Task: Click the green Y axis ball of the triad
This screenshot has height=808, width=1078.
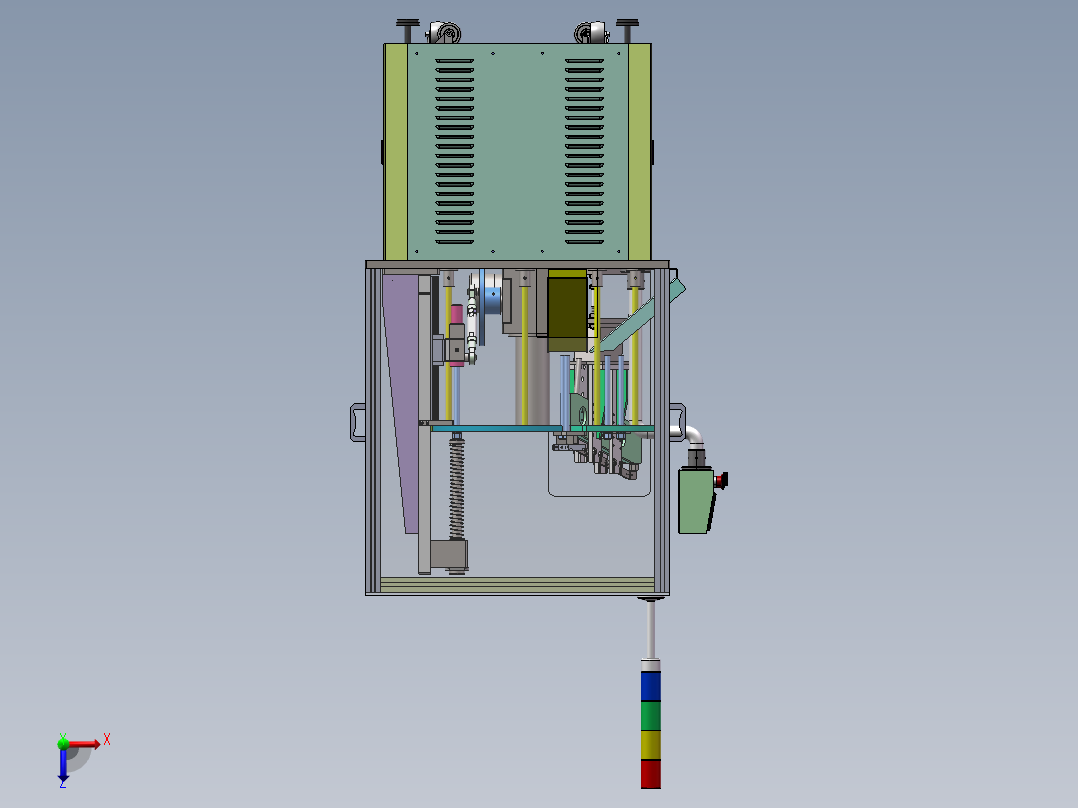Action: coord(63,743)
